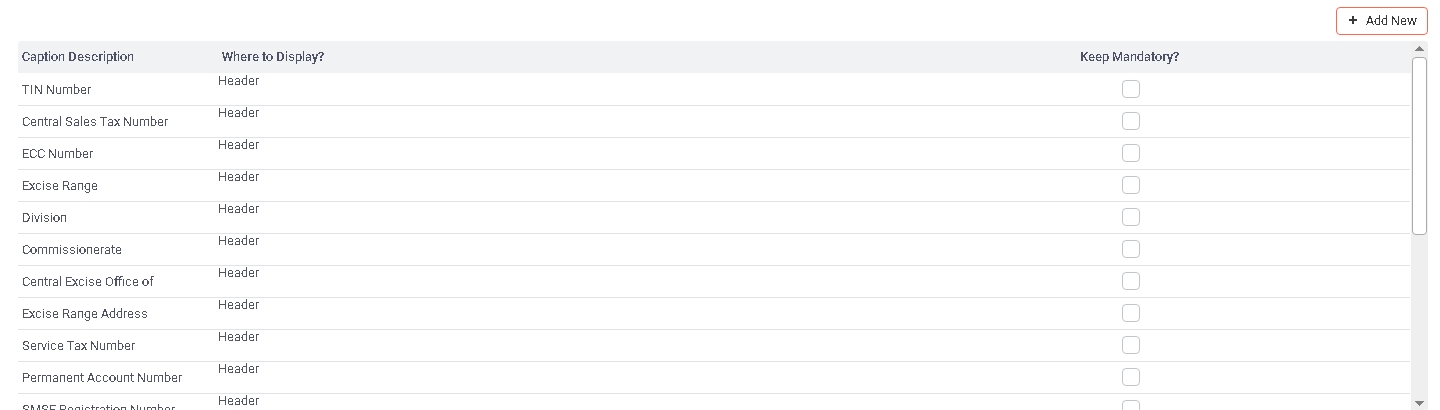Enable mandatory for Excise Range Address
Screen dimensions: 1440x410
1130,313
